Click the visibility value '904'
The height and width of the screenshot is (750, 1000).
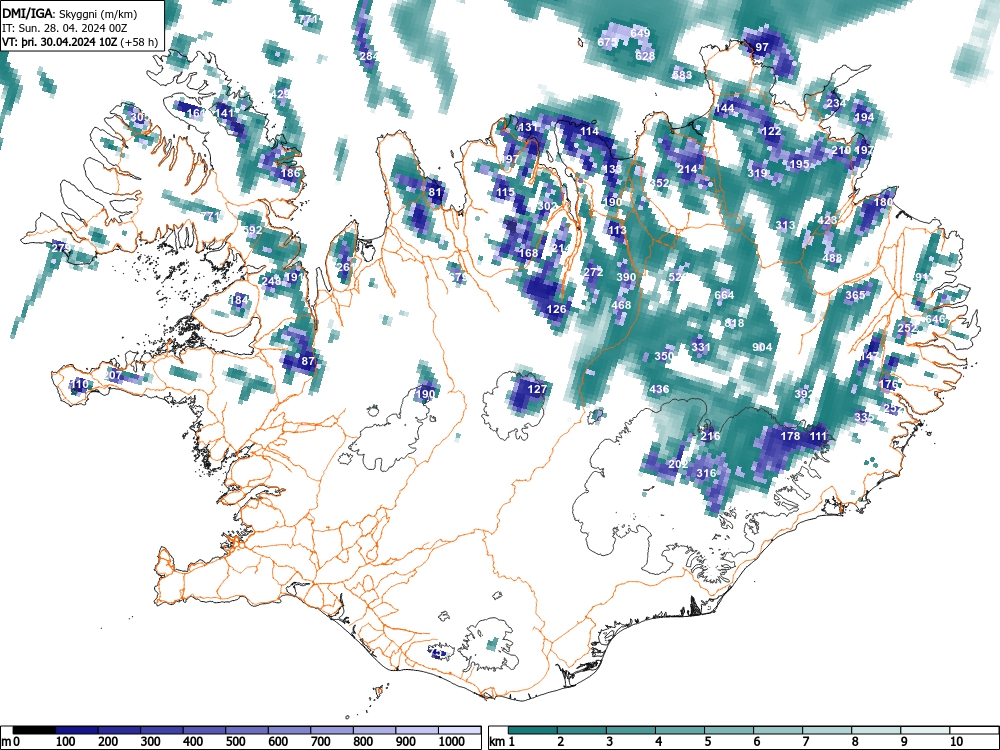coord(761,347)
